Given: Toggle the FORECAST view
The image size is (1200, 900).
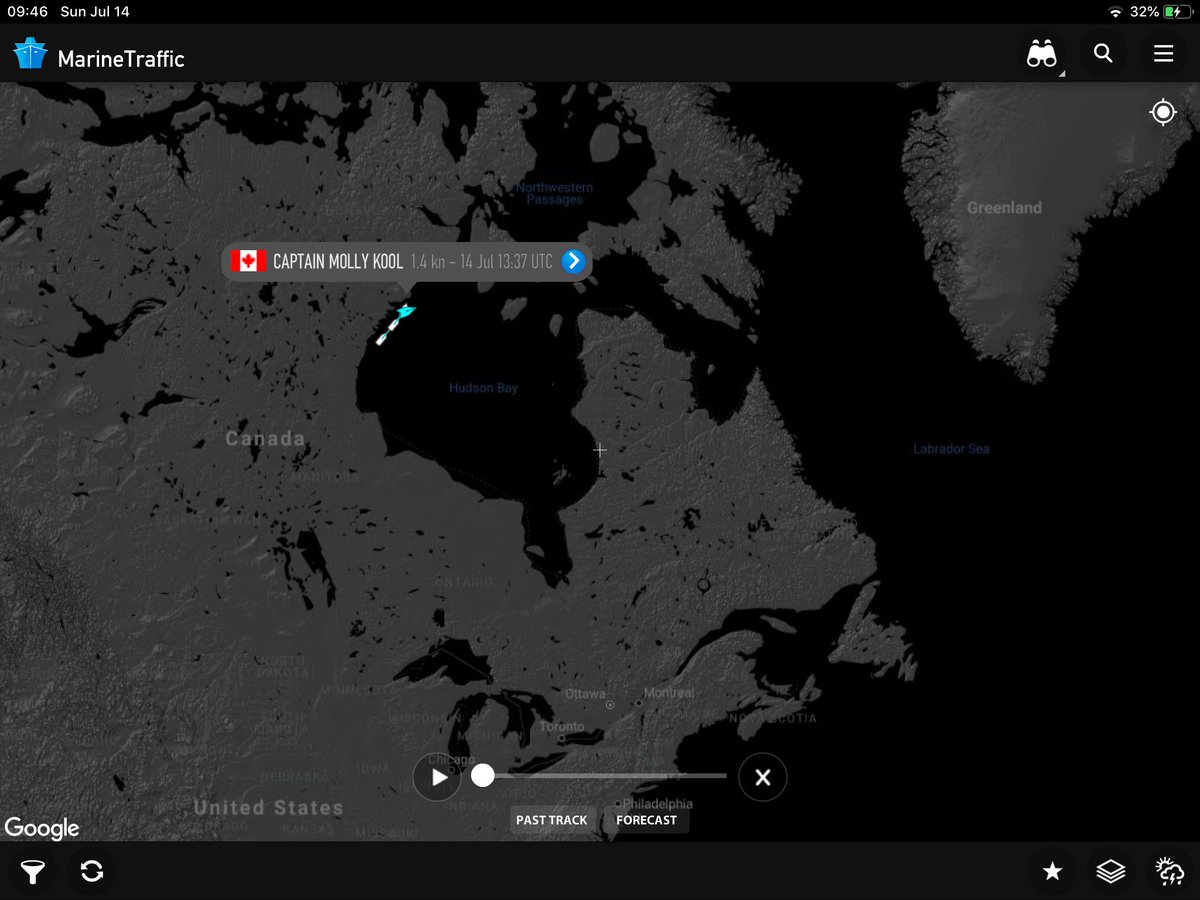Looking at the screenshot, I should [646, 819].
